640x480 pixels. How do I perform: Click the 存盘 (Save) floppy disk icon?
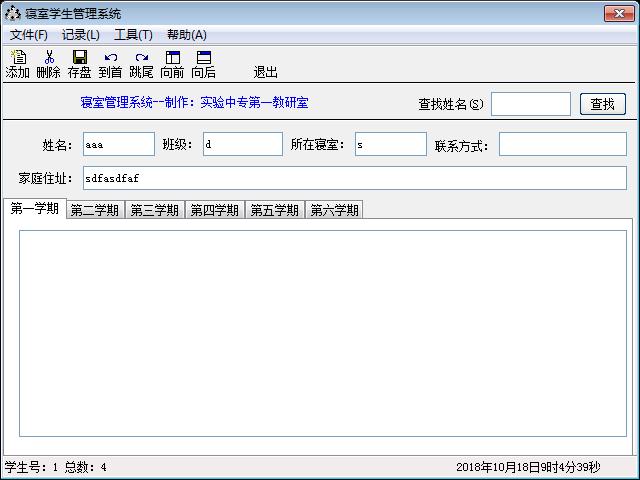pos(79,64)
